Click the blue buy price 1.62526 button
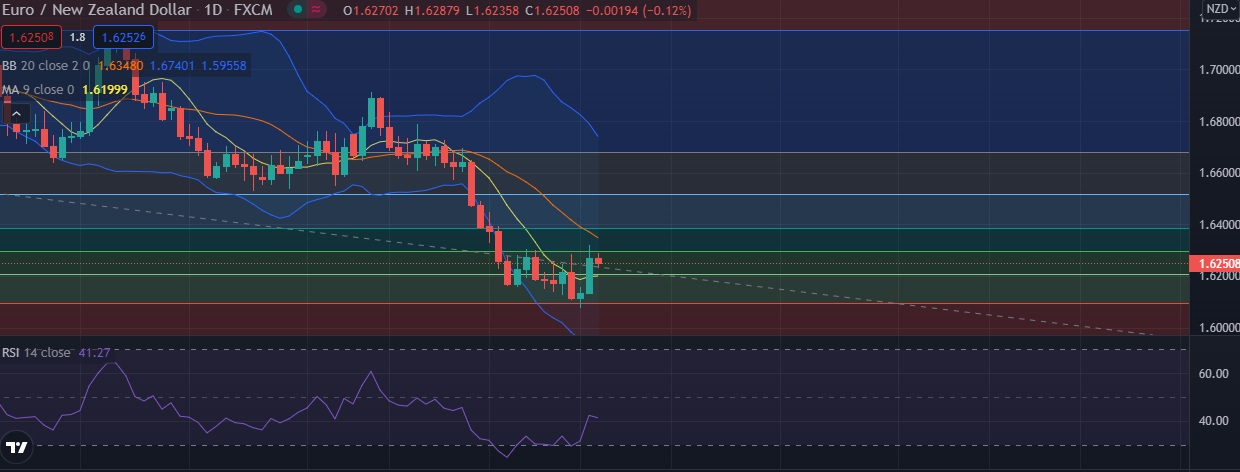The height and width of the screenshot is (472, 1240). pos(124,38)
